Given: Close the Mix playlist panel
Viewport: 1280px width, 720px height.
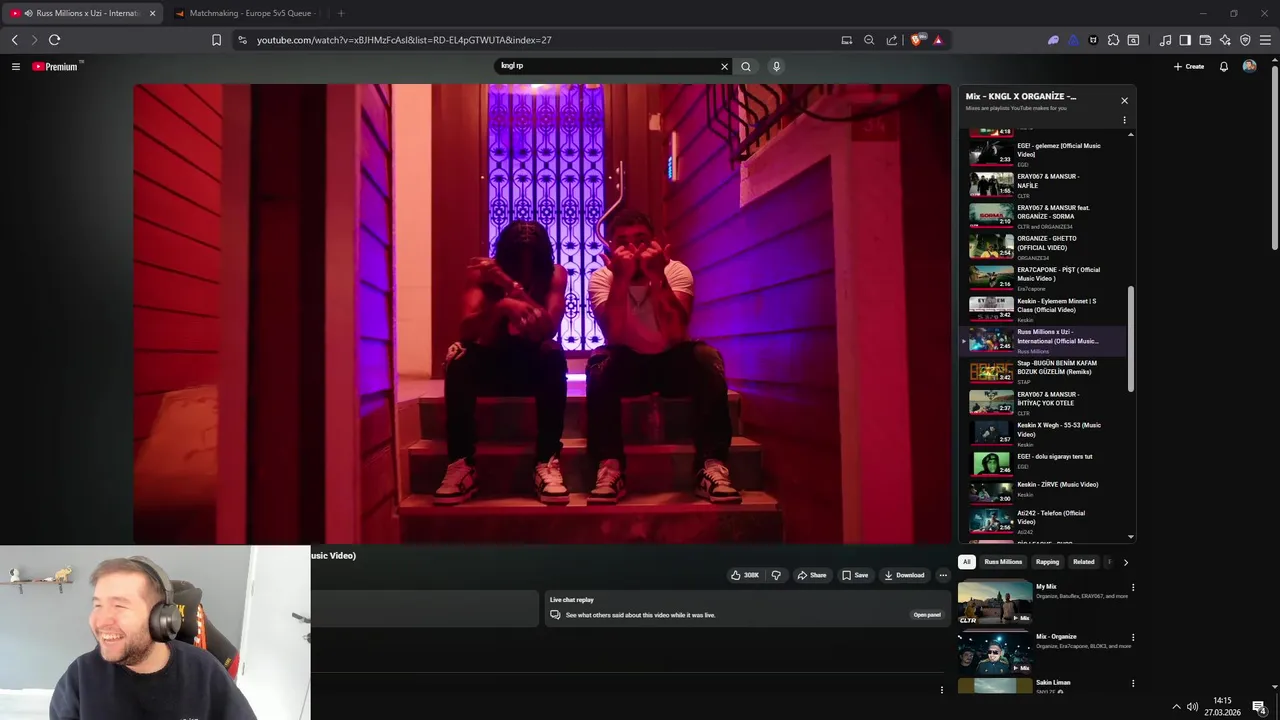Looking at the screenshot, I should [1124, 100].
